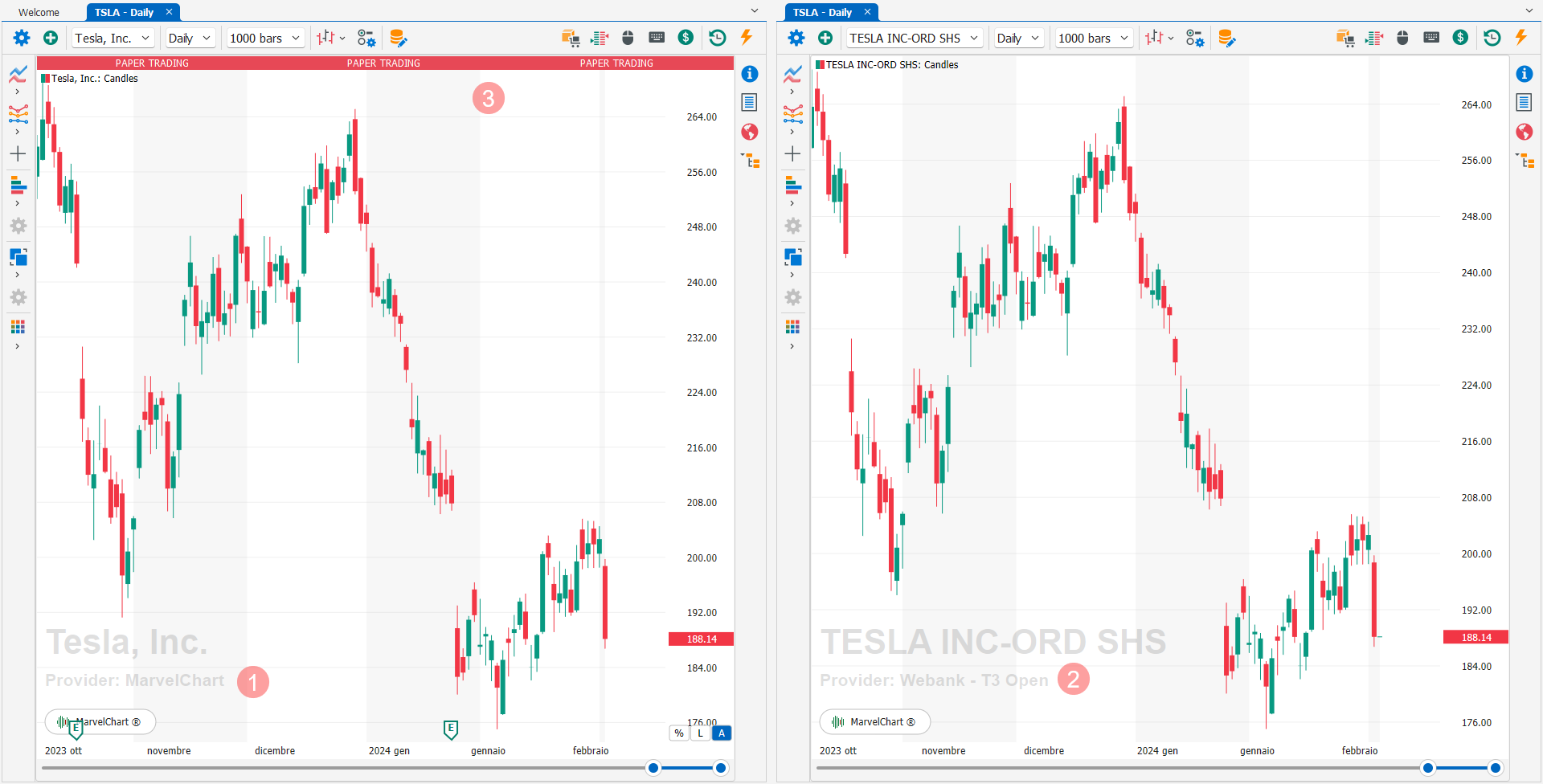Open Daily timeframe dropdown in right chart
Image resolution: width=1543 pixels, height=784 pixels.
pyautogui.click(x=1018, y=38)
